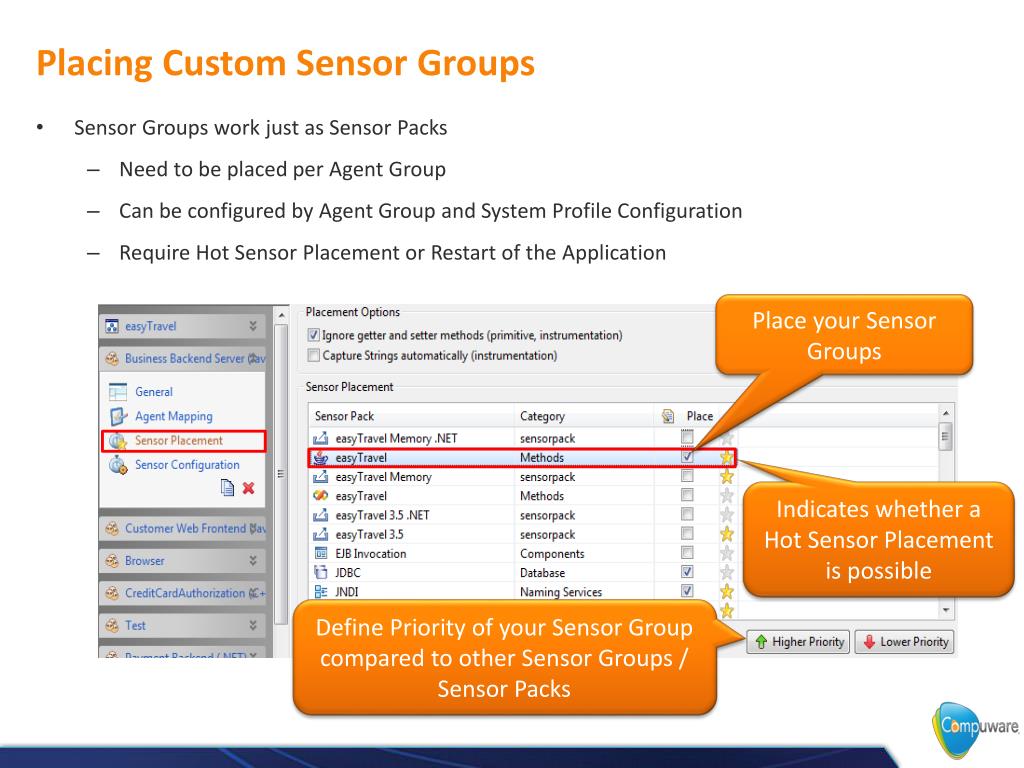Click yellow star on easyTravel Memory sensorpack row

(x=727, y=477)
